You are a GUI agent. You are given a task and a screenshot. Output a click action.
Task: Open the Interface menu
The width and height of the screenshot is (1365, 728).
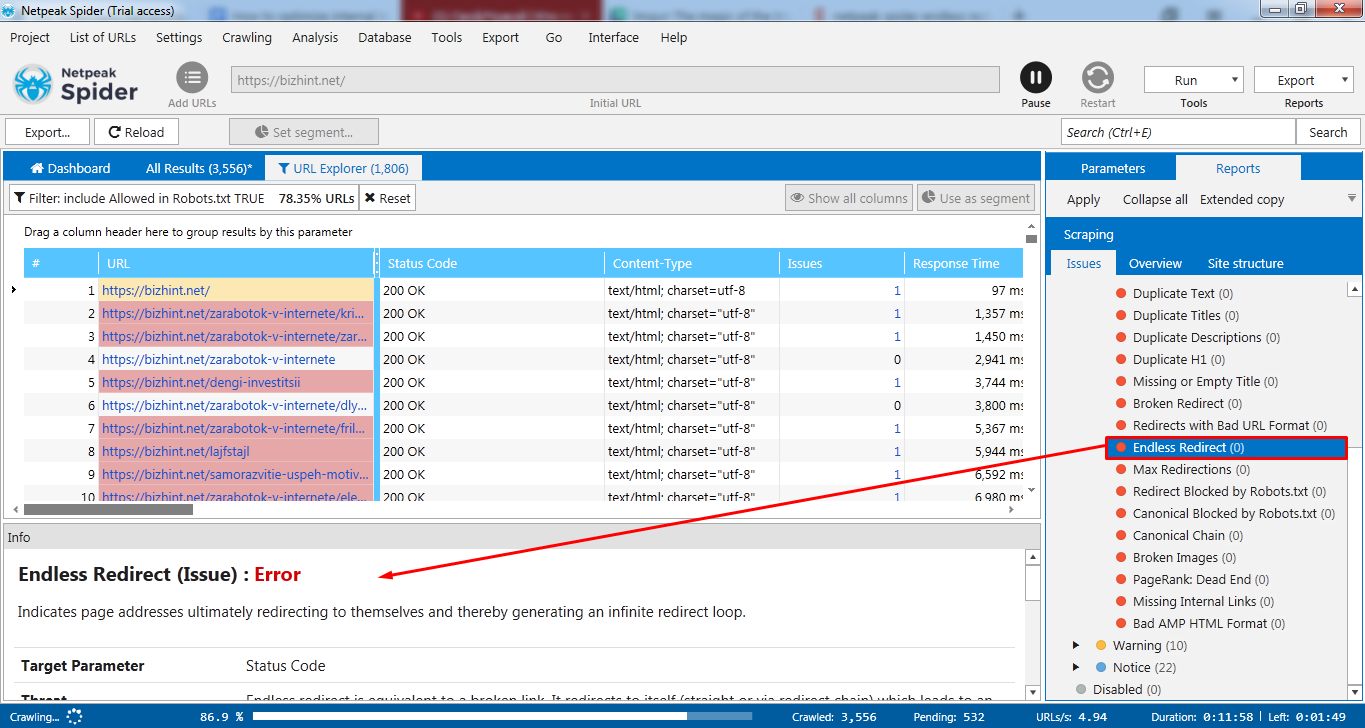613,37
